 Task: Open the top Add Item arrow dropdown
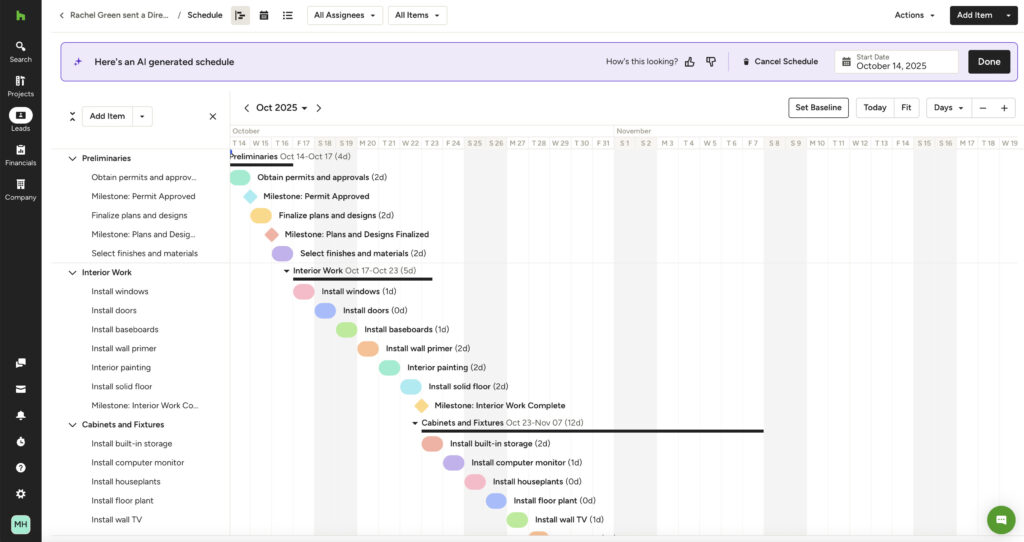click(1008, 15)
